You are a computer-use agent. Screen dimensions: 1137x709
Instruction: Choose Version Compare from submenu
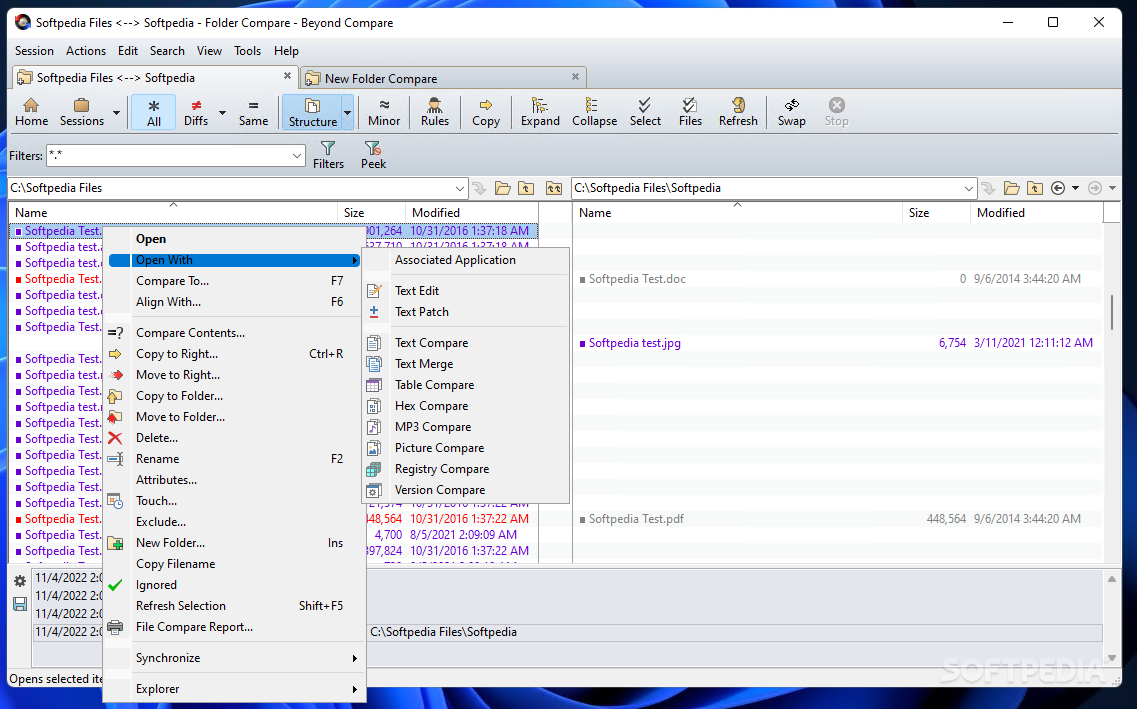click(466, 490)
